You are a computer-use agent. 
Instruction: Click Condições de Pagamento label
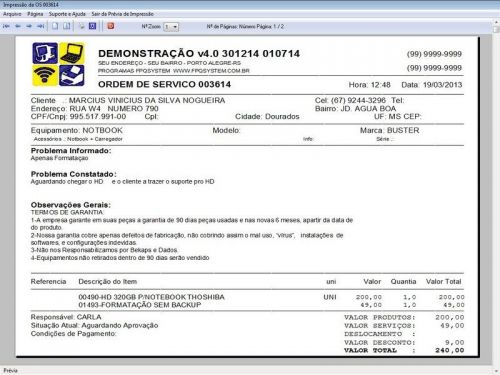pyautogui.click(x=73, y=334)
